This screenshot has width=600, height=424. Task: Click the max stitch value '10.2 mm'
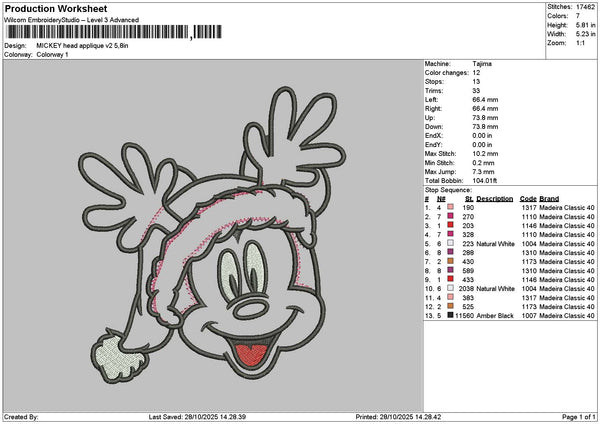(x=485, y=153)
